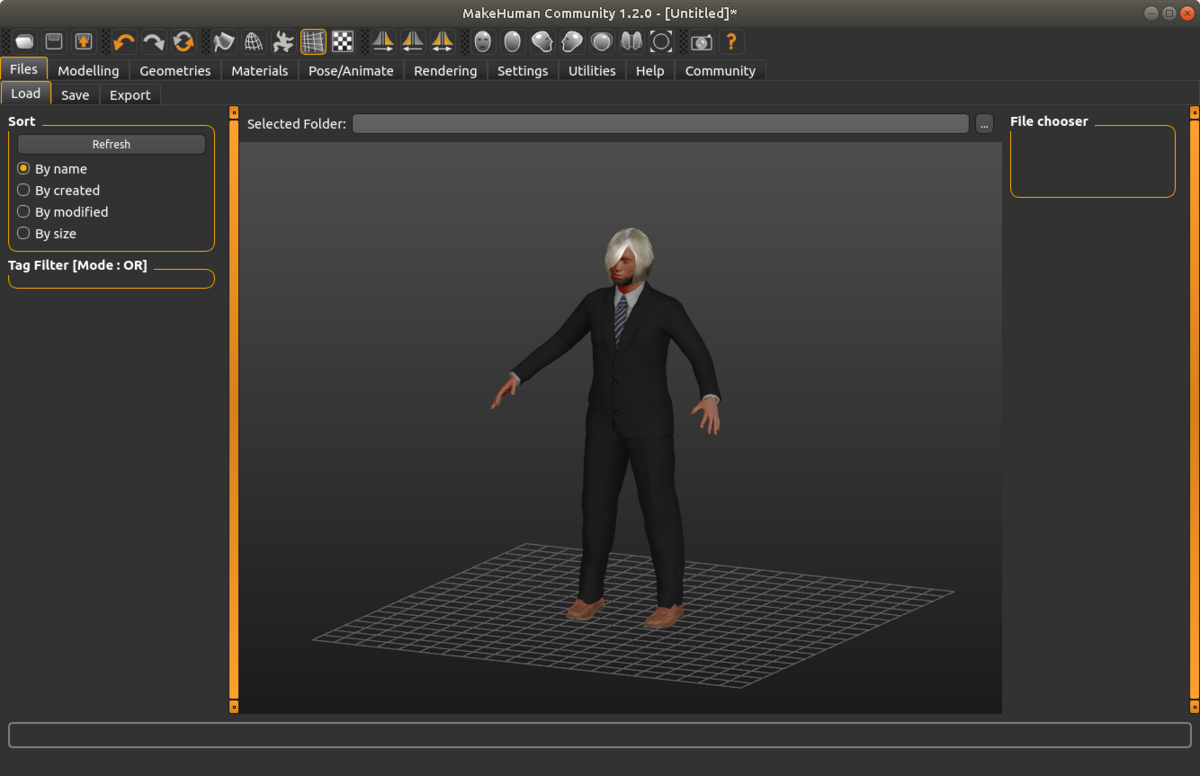This screenshot has height=776, width=1200.
Task: Select the By name sort option
Action: click(24, 169)
